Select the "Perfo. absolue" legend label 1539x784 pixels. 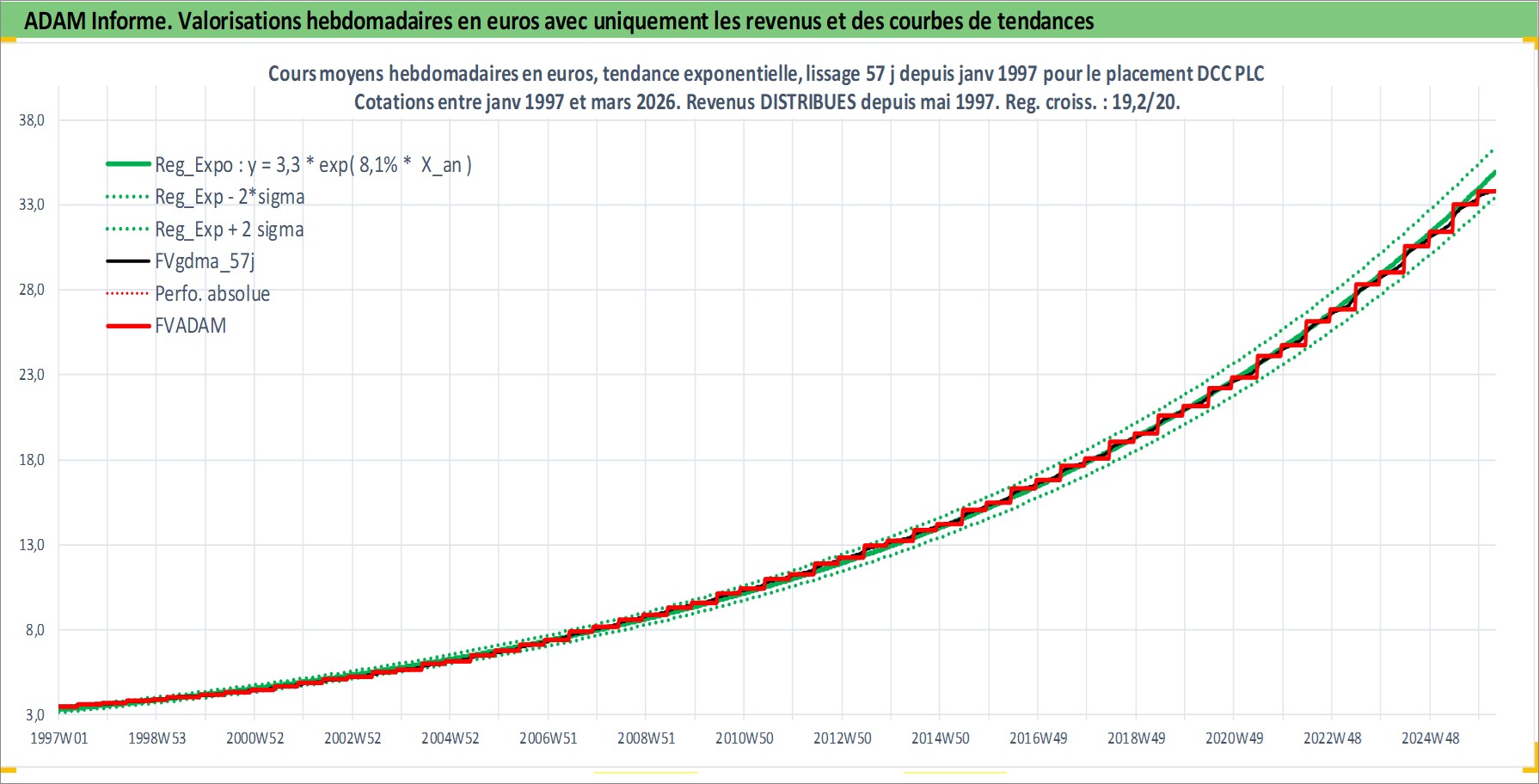(212, 294)
